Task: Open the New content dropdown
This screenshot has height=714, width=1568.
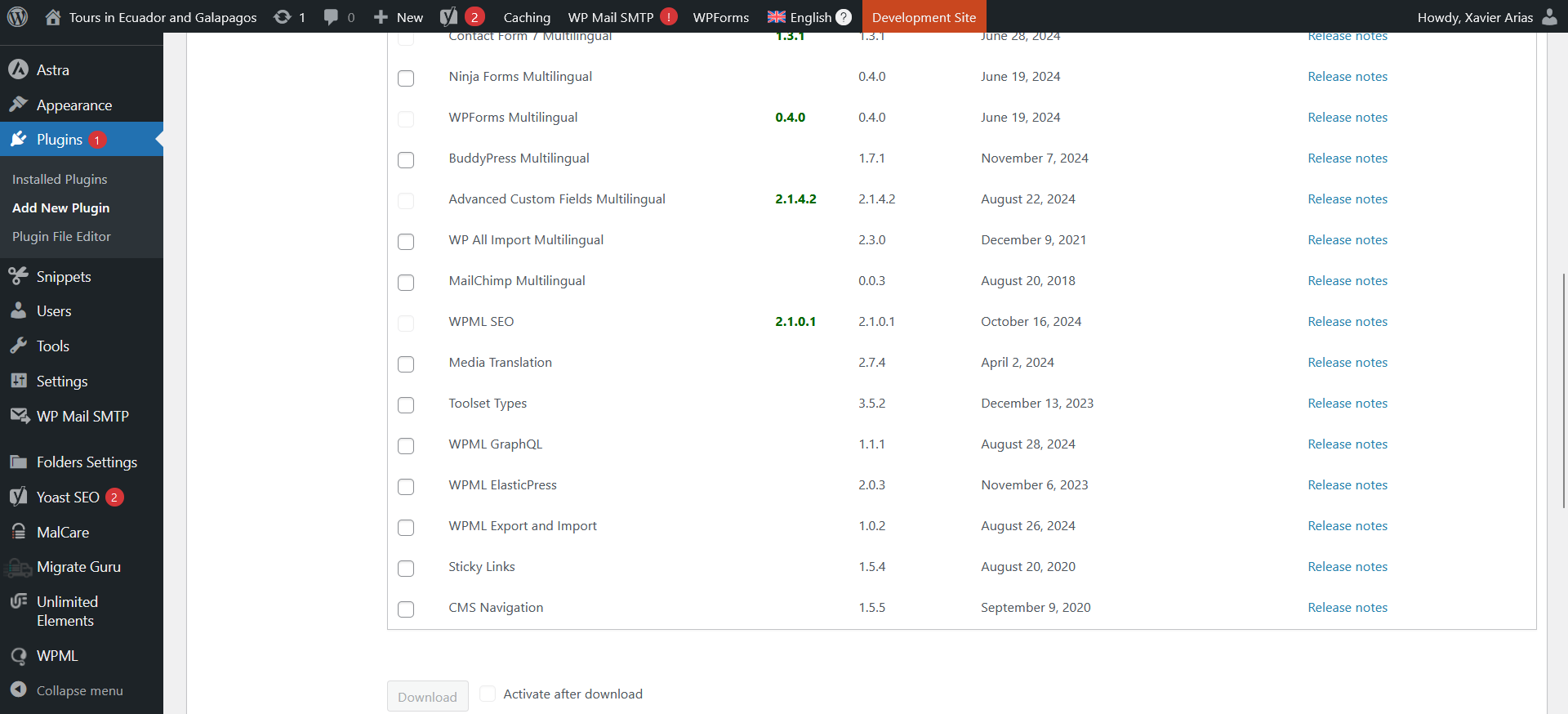Action: [399, 17]
